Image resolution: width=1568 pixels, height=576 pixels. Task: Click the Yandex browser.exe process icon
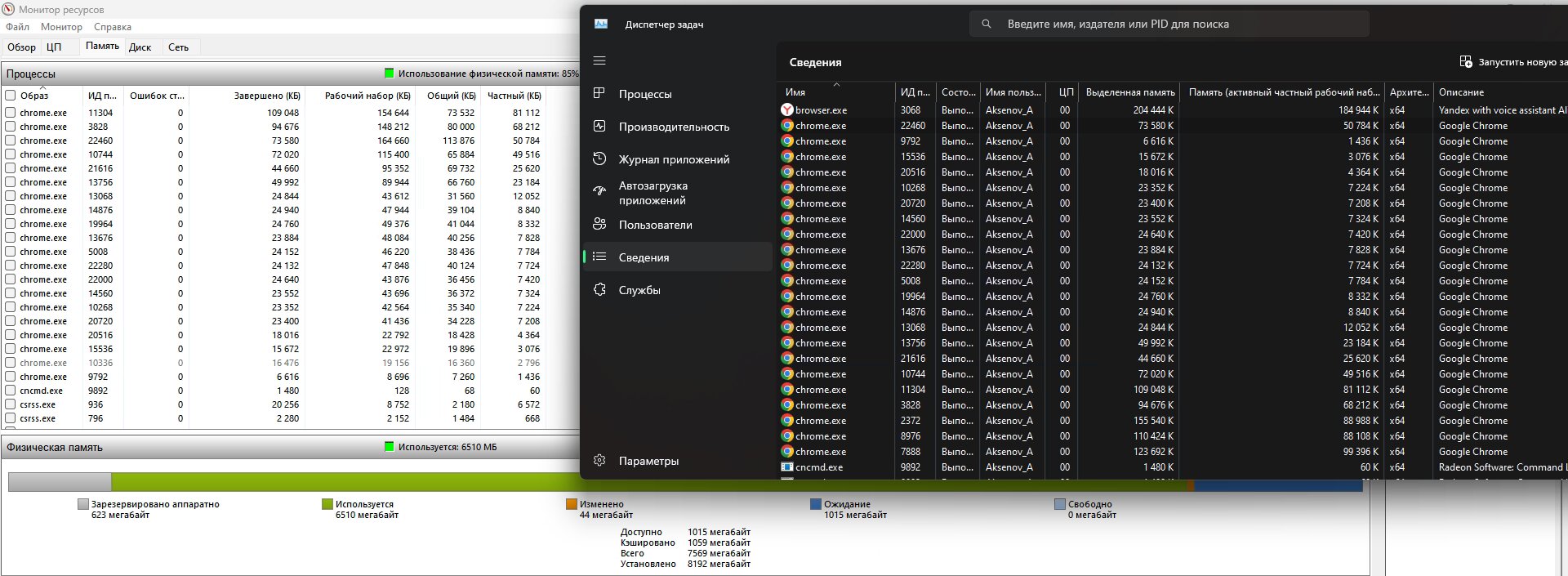787,109
